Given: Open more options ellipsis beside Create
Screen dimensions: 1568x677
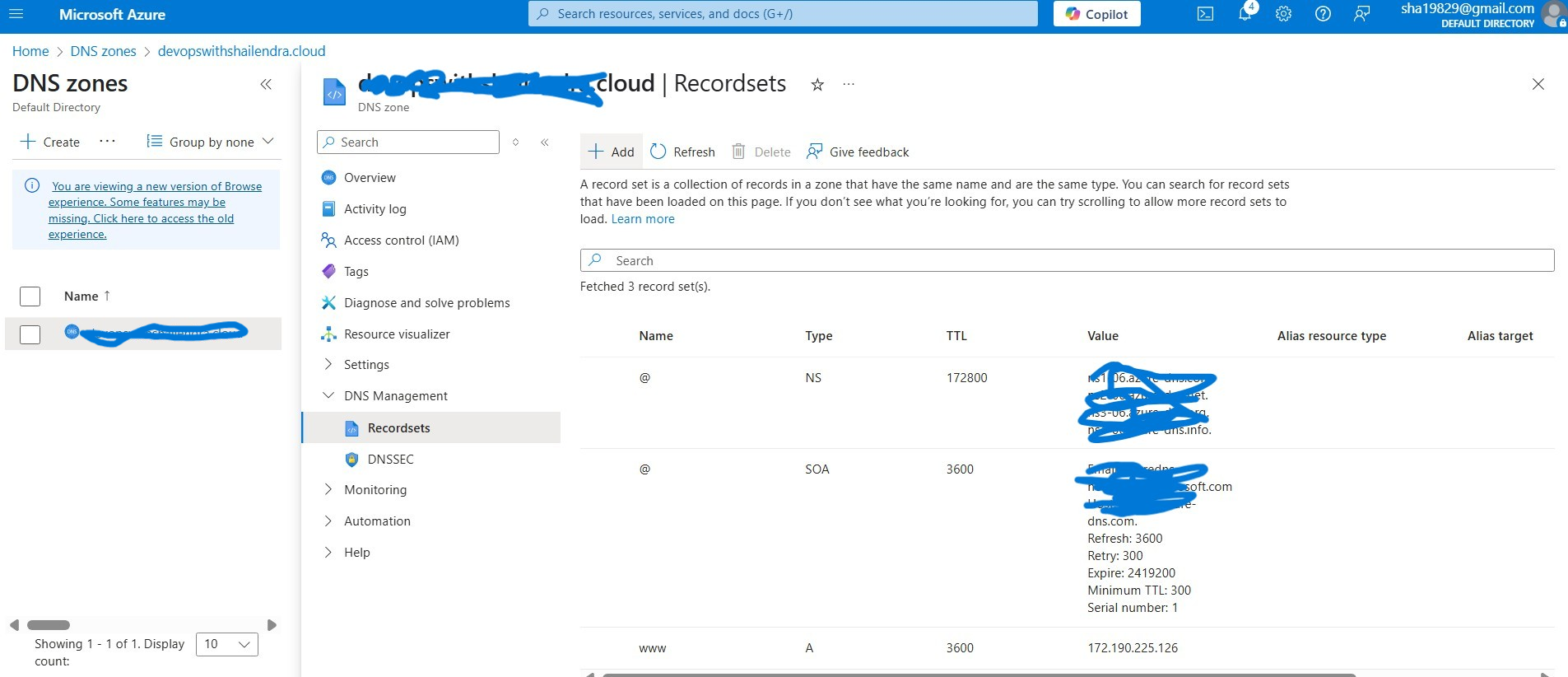Looking at the screenshot, I should pos(107,141).
